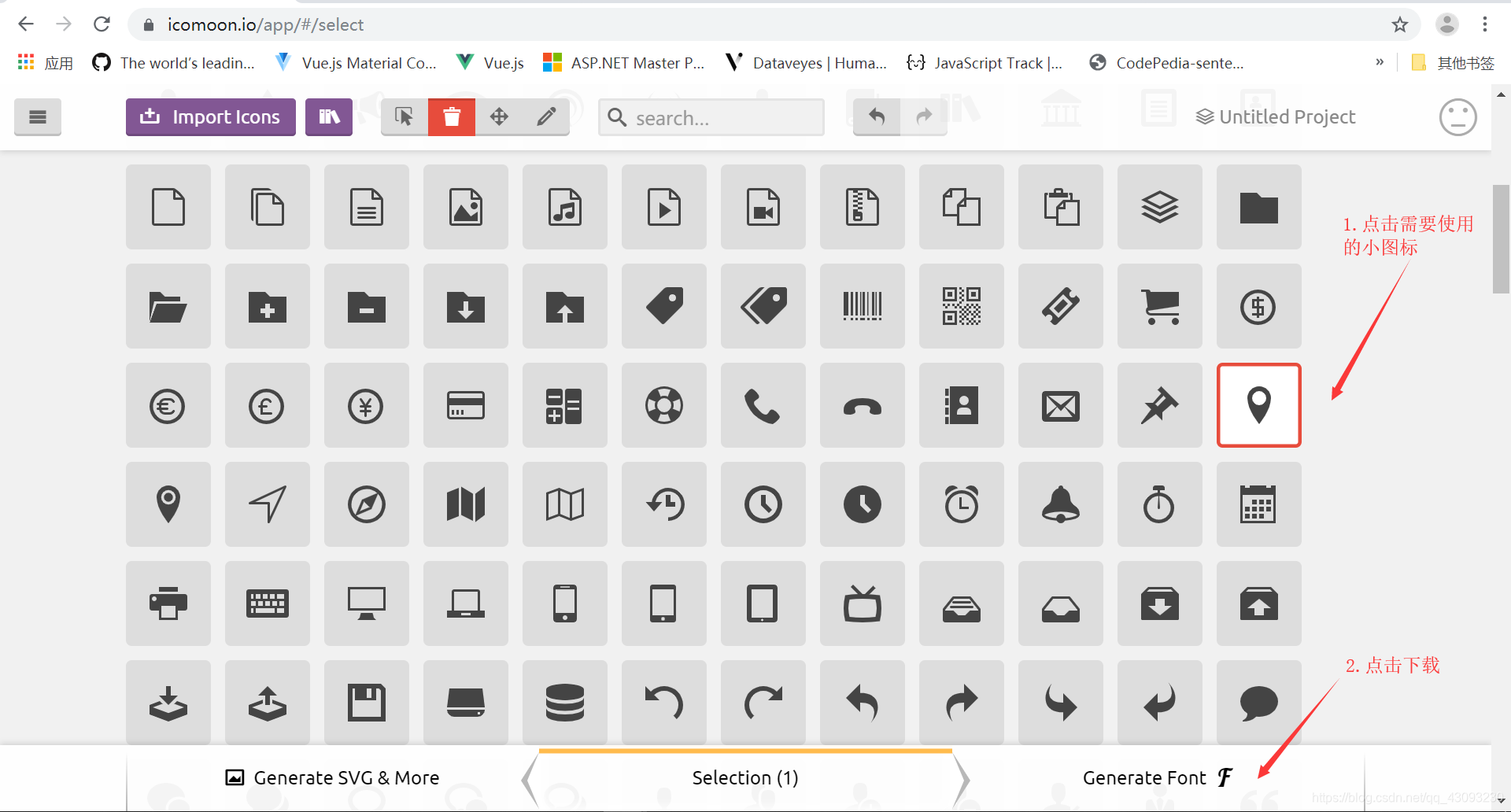Select the lifebuoy icon
Viewport: 1511px width, 812px height.
coord(664,405)
